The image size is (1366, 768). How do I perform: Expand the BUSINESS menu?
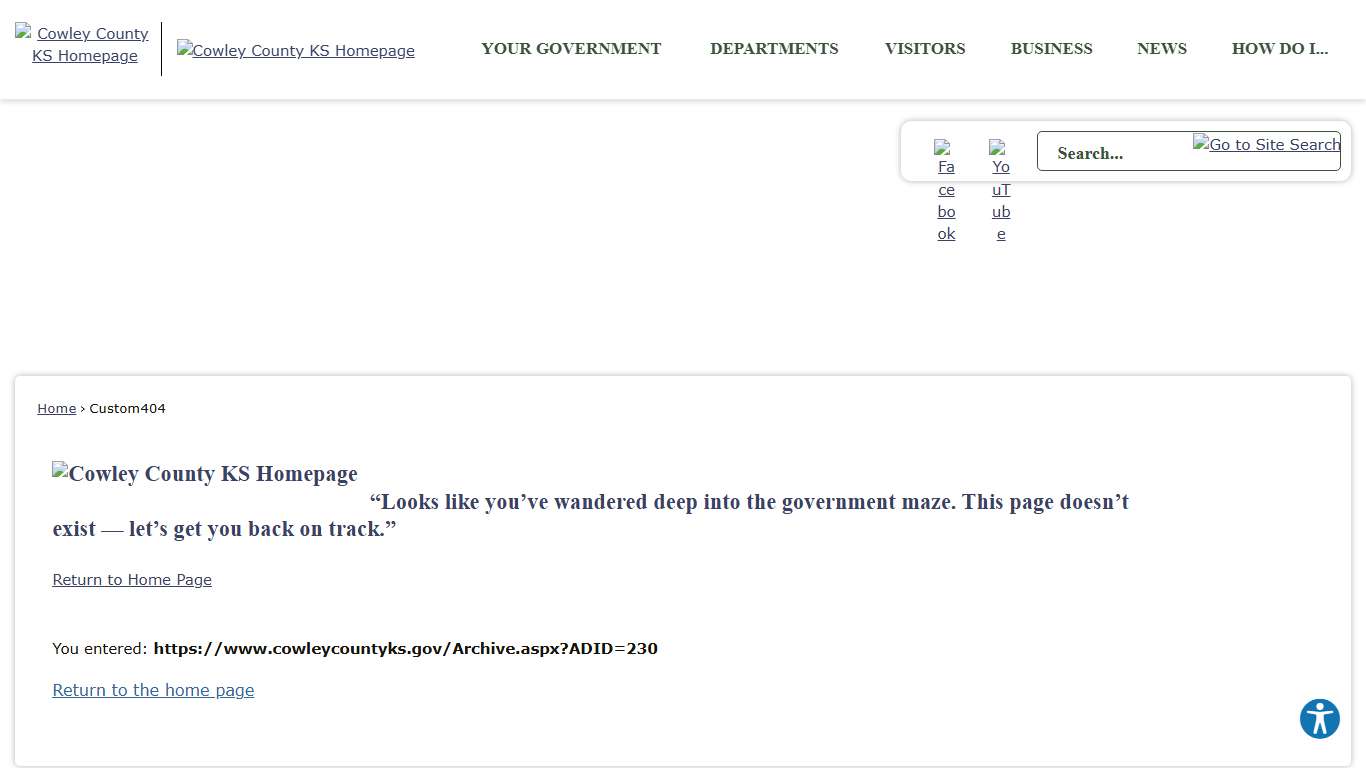pyautogui.click(x=1051, y=49)
